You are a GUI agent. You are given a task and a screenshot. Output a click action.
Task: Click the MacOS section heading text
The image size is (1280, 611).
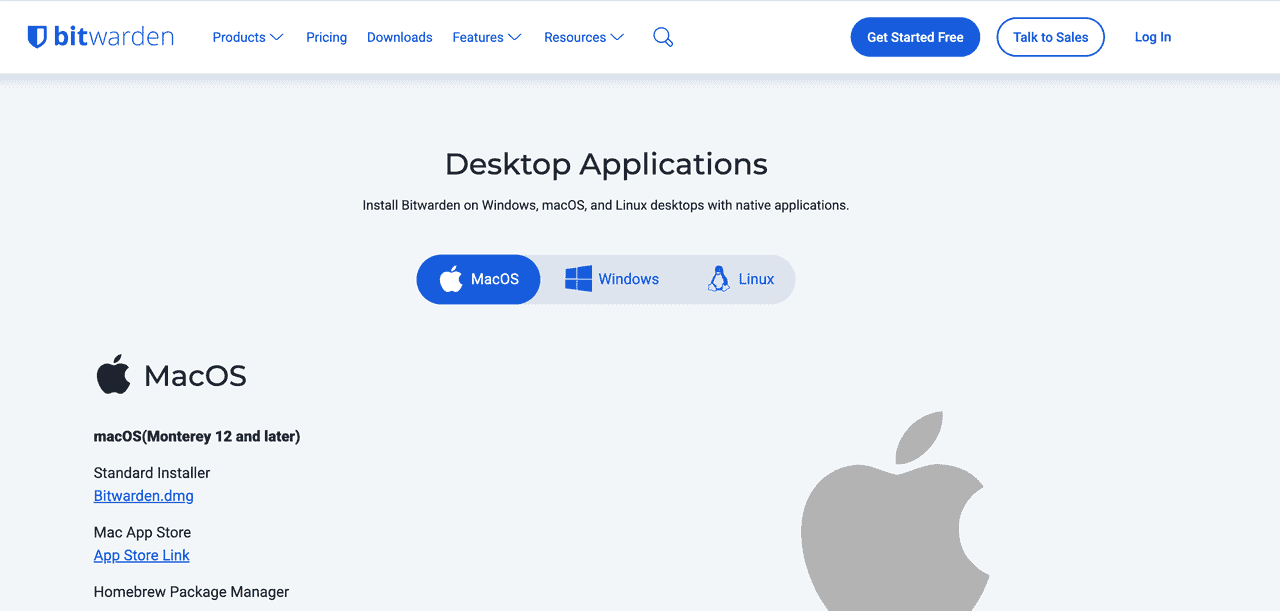coord(195,376)
